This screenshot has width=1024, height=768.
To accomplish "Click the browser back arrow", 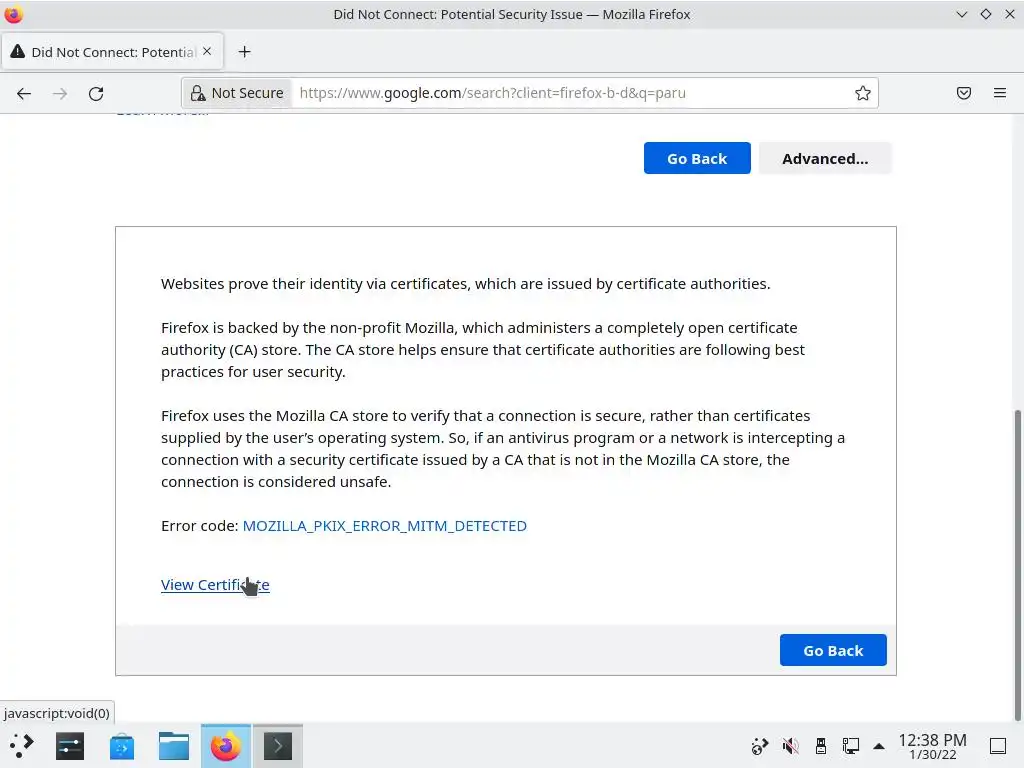I will (x=24, y=93).
